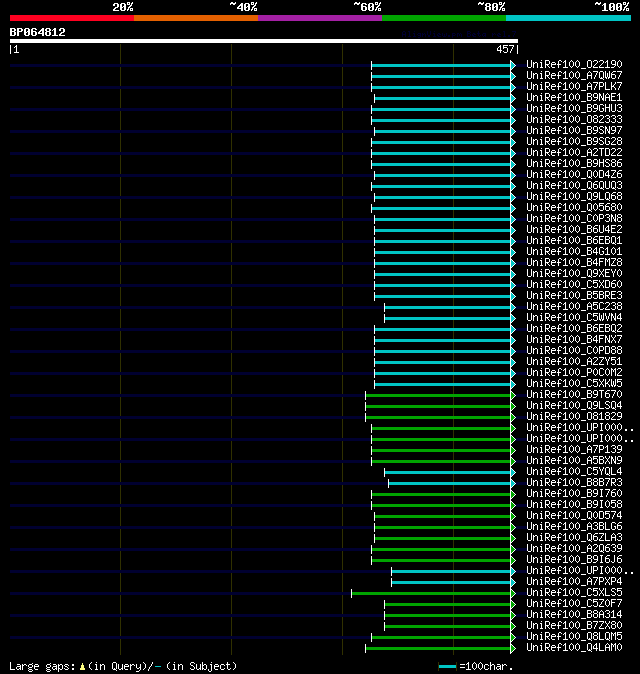Click the UniRef100_O81829 label
Screen dimensions: 640x674
click(574, 417)
